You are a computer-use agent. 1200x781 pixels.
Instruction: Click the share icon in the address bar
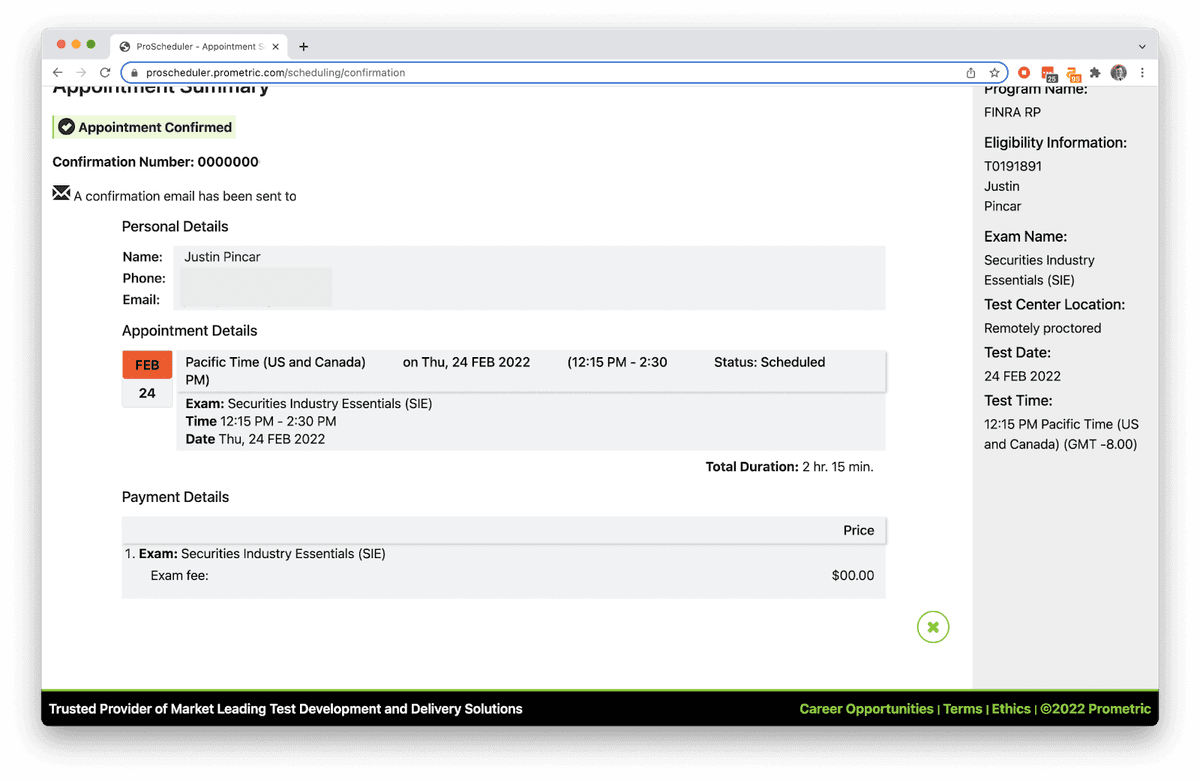[x=970, y=73]
